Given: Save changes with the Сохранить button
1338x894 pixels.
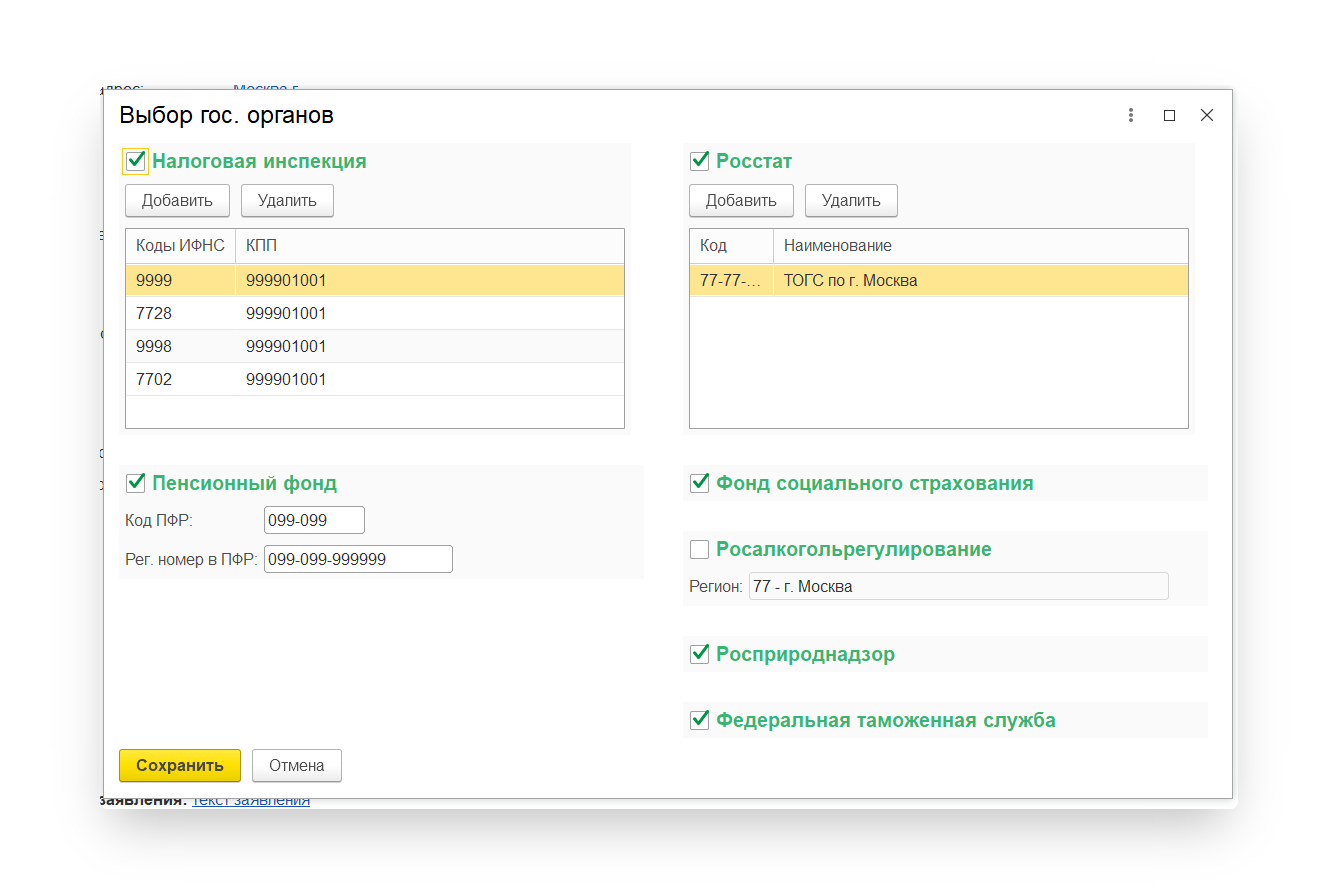Looking at the screenshot, I should click(x=180, y=765).
